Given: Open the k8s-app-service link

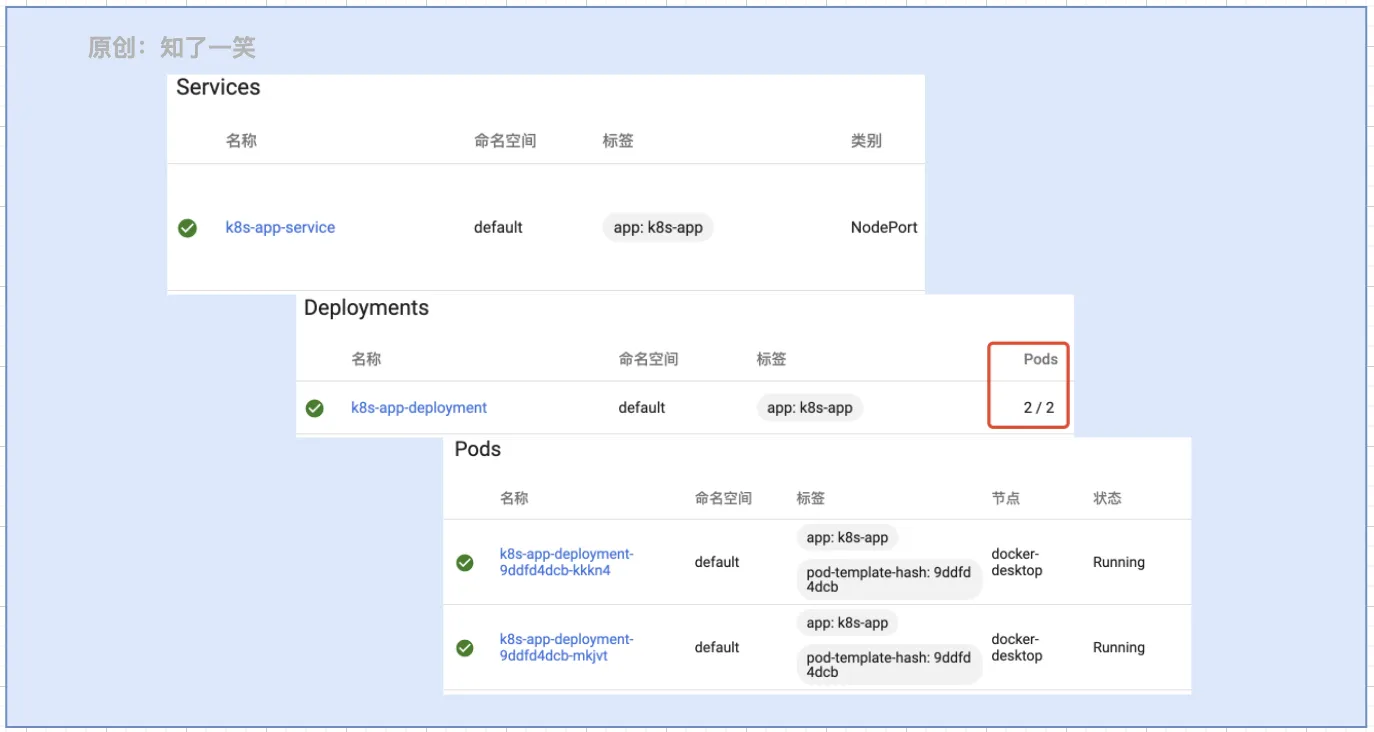Looking at the screenshot, I should [280, 227].
